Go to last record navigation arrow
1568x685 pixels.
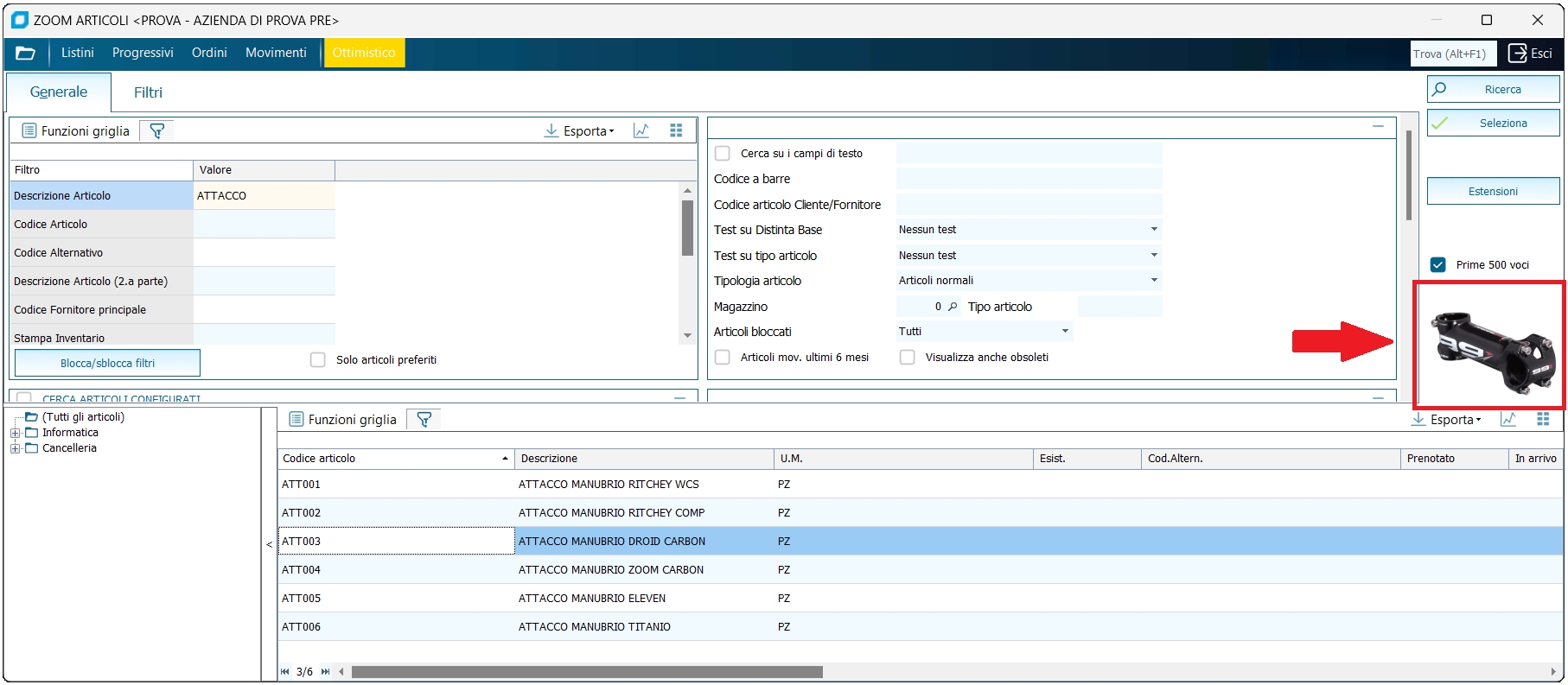click(326, 672)
